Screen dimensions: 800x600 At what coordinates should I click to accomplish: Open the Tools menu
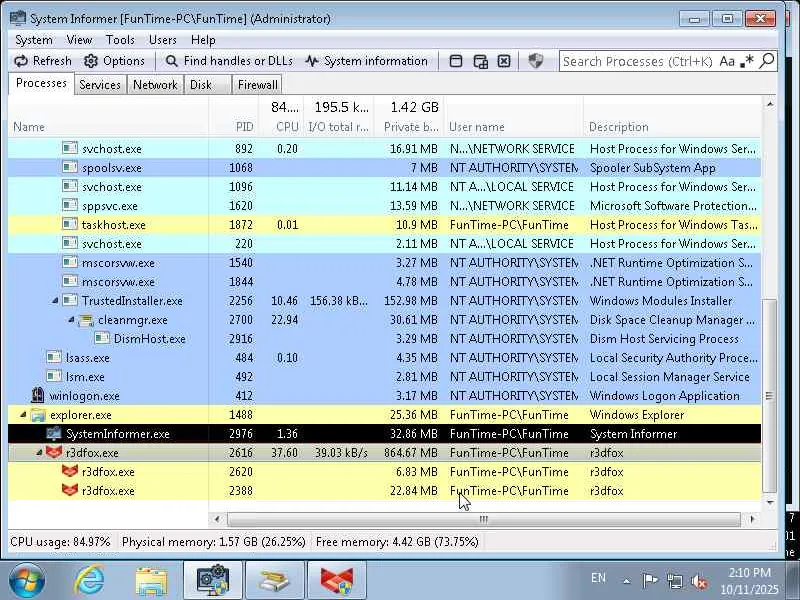[x=120, y=40]
